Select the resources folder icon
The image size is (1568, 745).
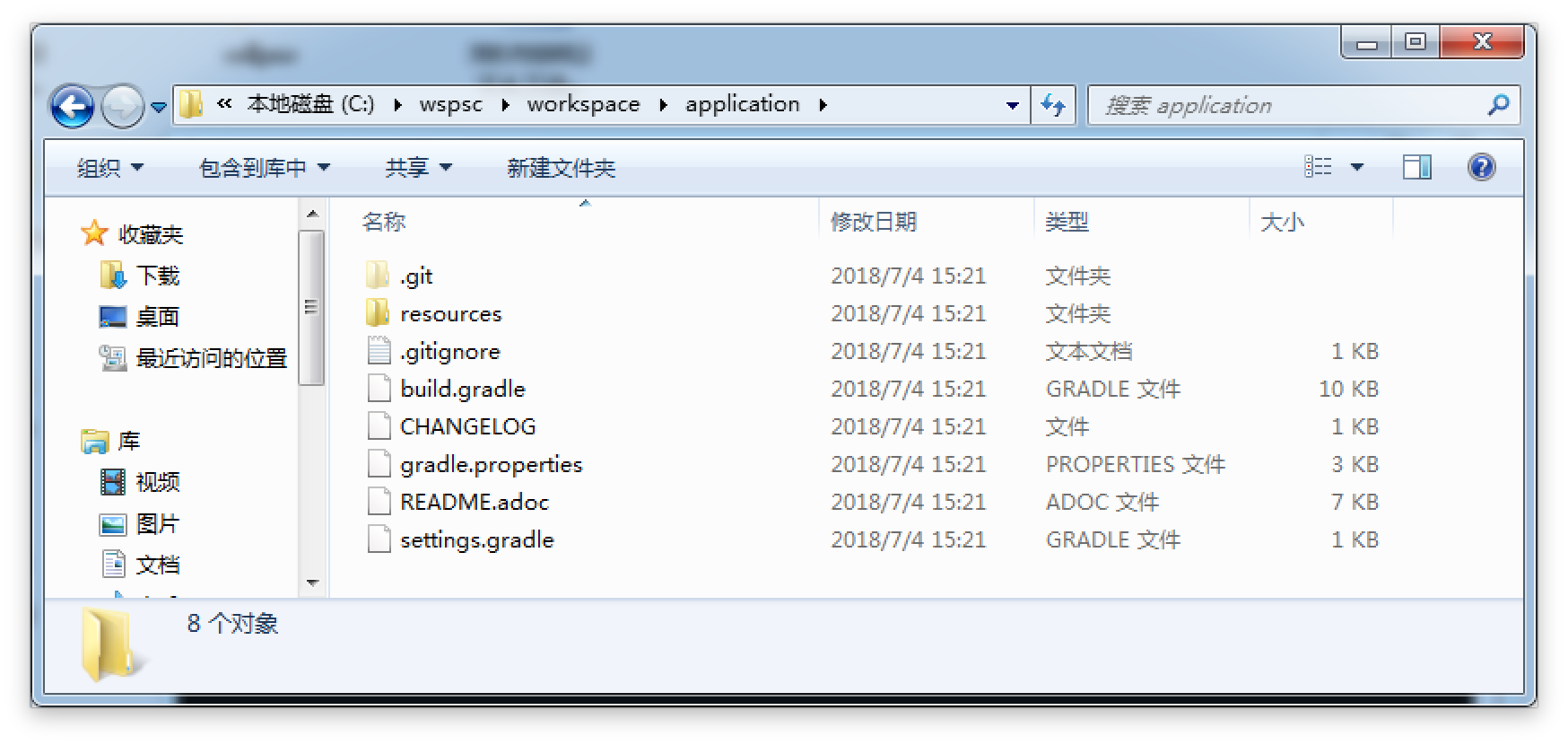point(378,313)
